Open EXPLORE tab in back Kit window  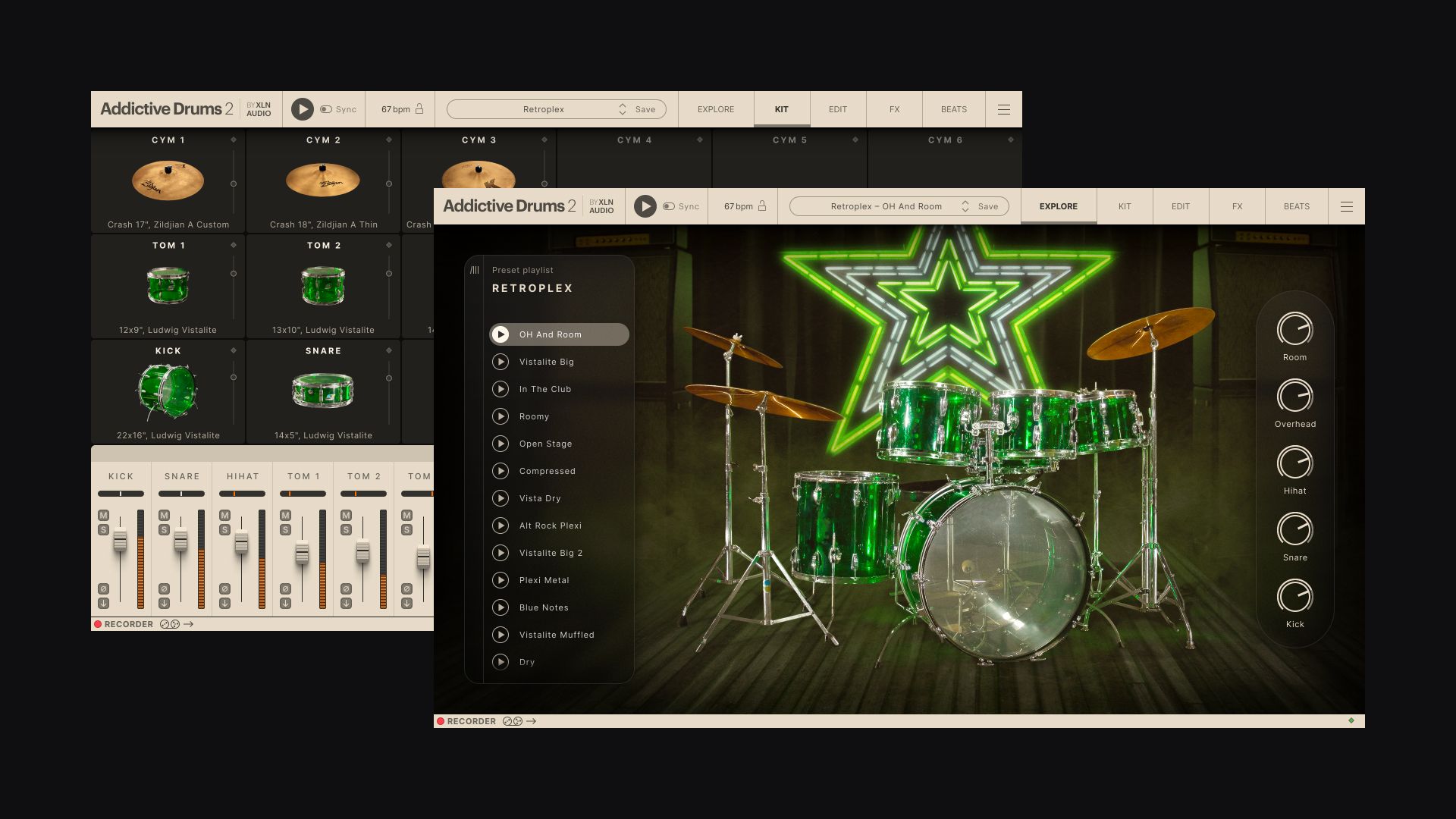pos(716,109)
